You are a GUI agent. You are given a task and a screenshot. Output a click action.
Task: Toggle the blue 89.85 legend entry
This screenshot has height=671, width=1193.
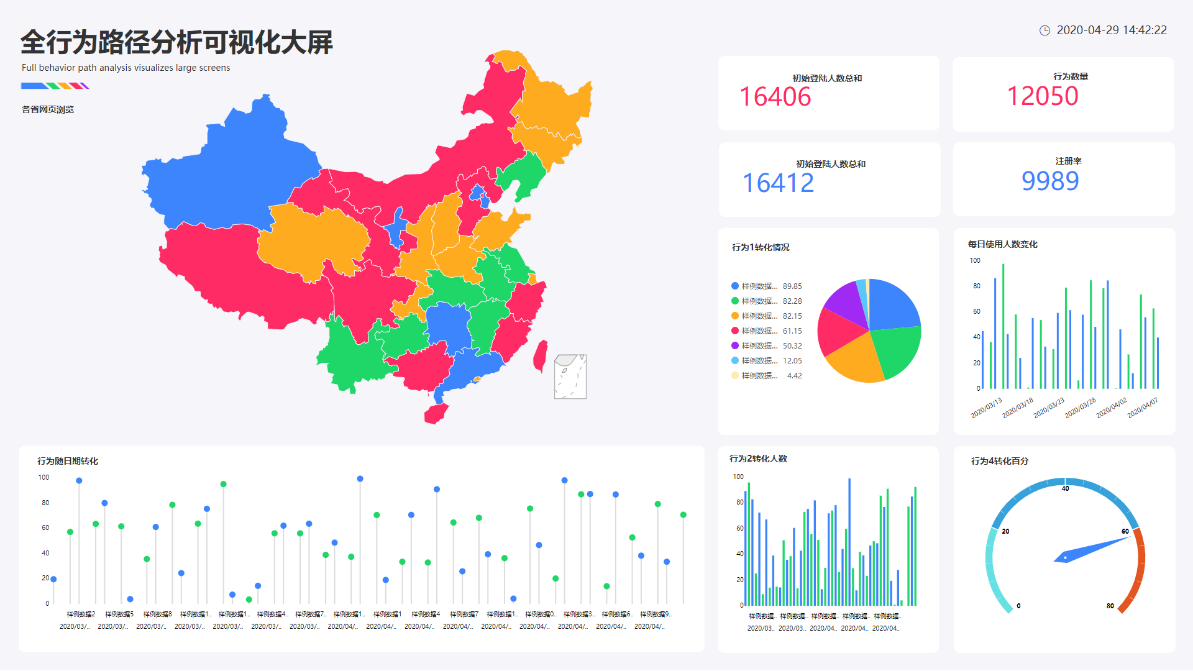(766, 286)
